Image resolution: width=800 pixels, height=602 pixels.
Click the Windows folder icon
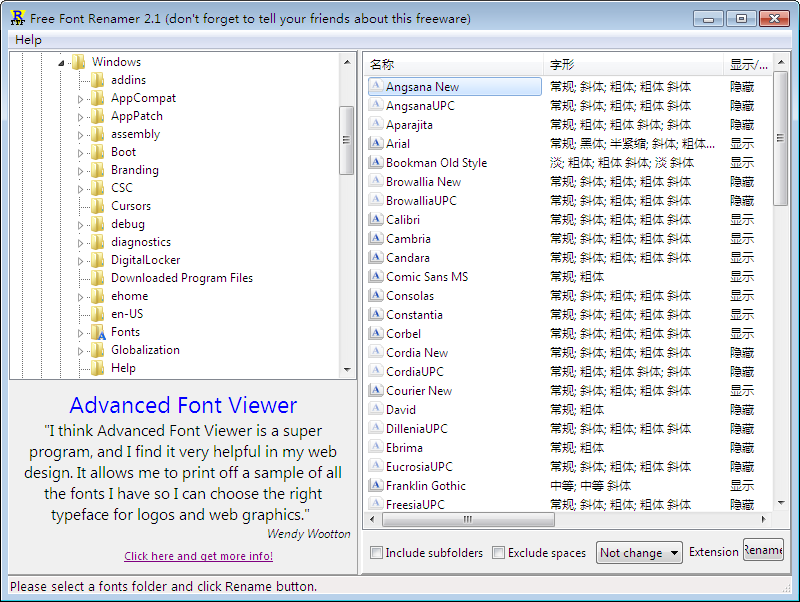[79, 62]
